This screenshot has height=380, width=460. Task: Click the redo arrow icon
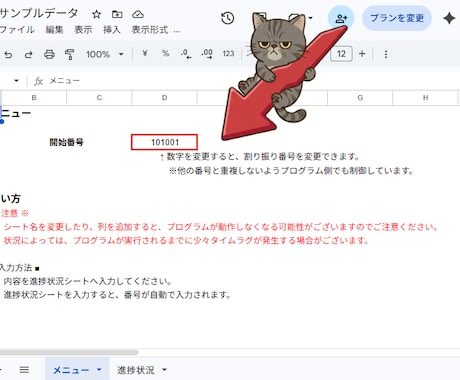pyautogui.click(x=29, y=54)
